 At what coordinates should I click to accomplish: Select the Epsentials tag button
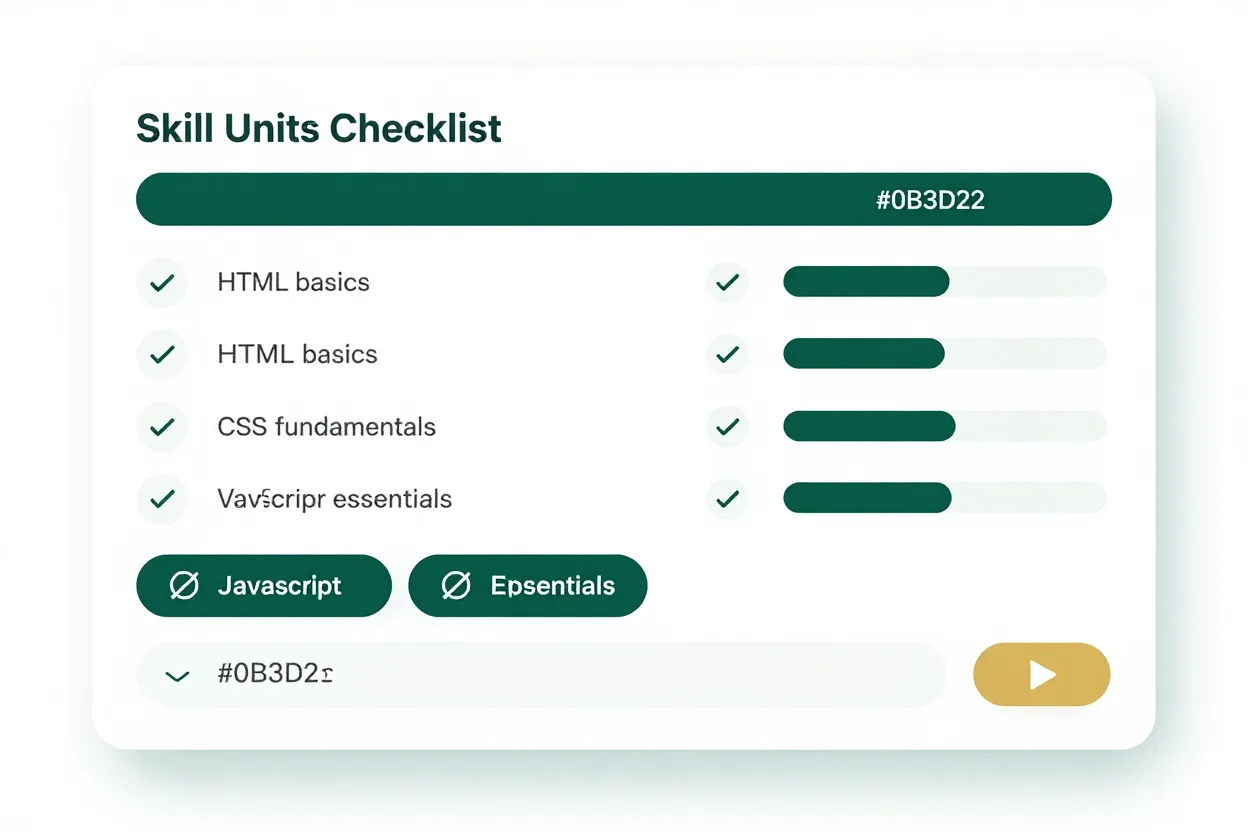click(528, 586)
